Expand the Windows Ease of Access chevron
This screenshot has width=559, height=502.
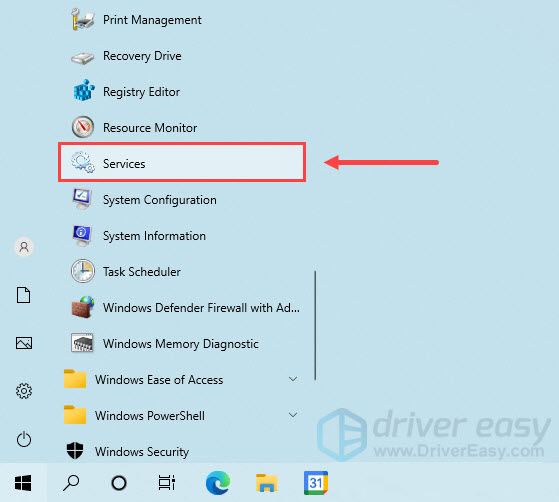pos(293,379)
